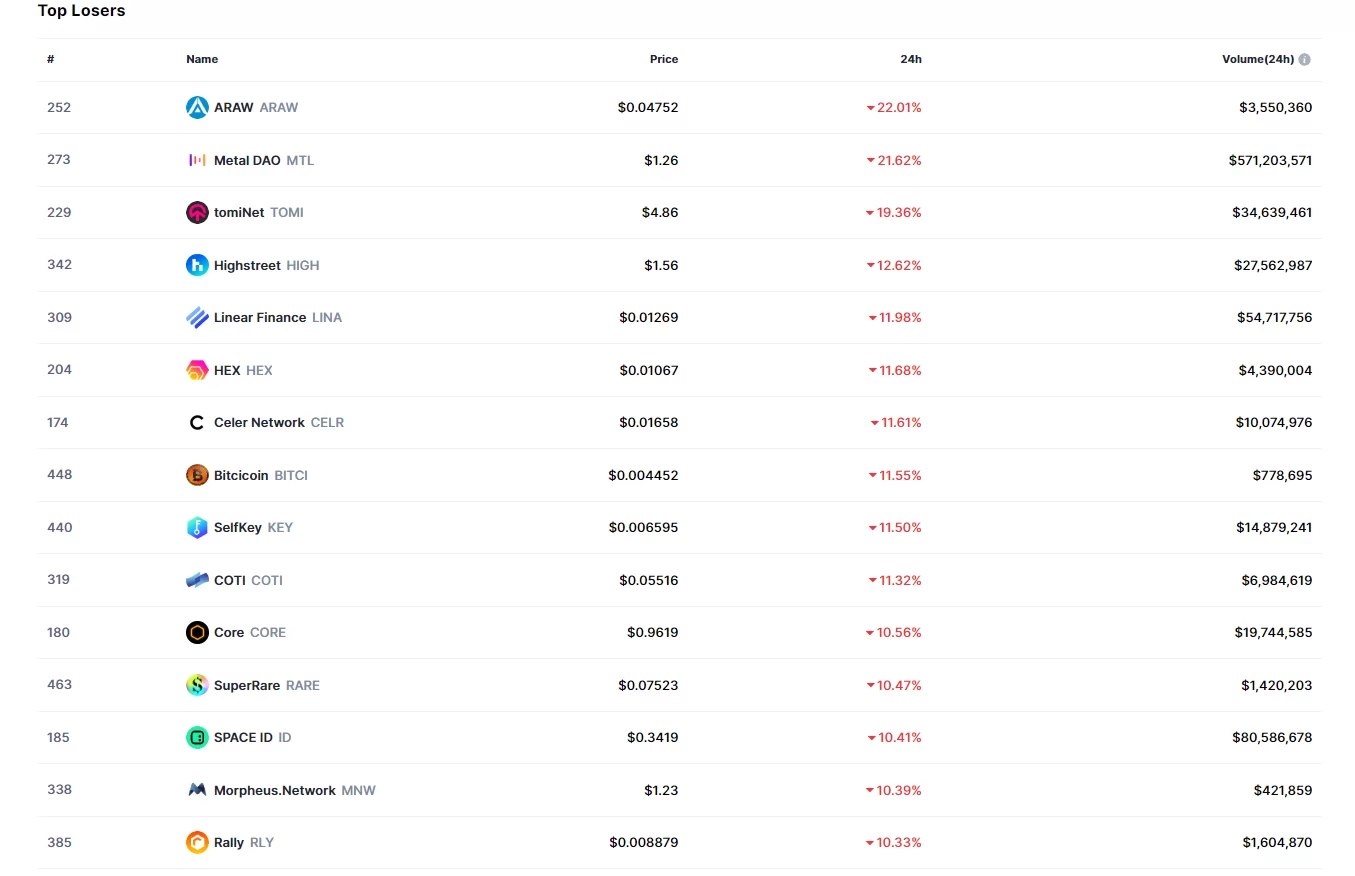The image size is (1355, 876).
Task: Click the HEX coin logo
Action: pos(197,370)
